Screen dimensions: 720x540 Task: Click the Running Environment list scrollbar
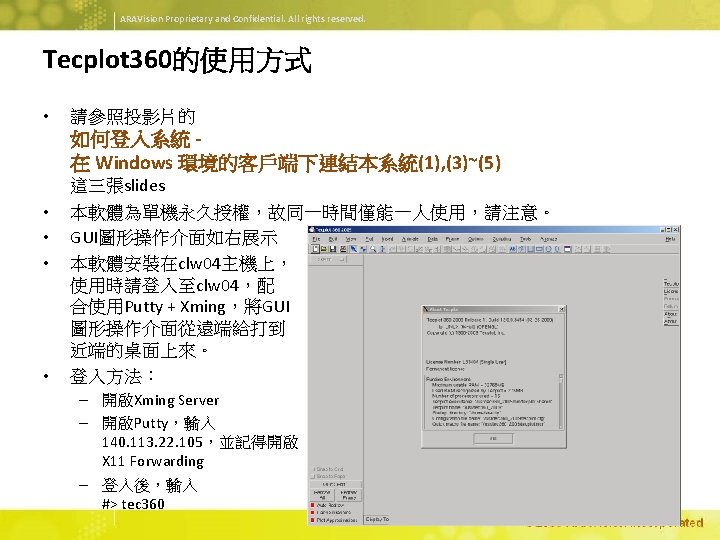(561, 400)
